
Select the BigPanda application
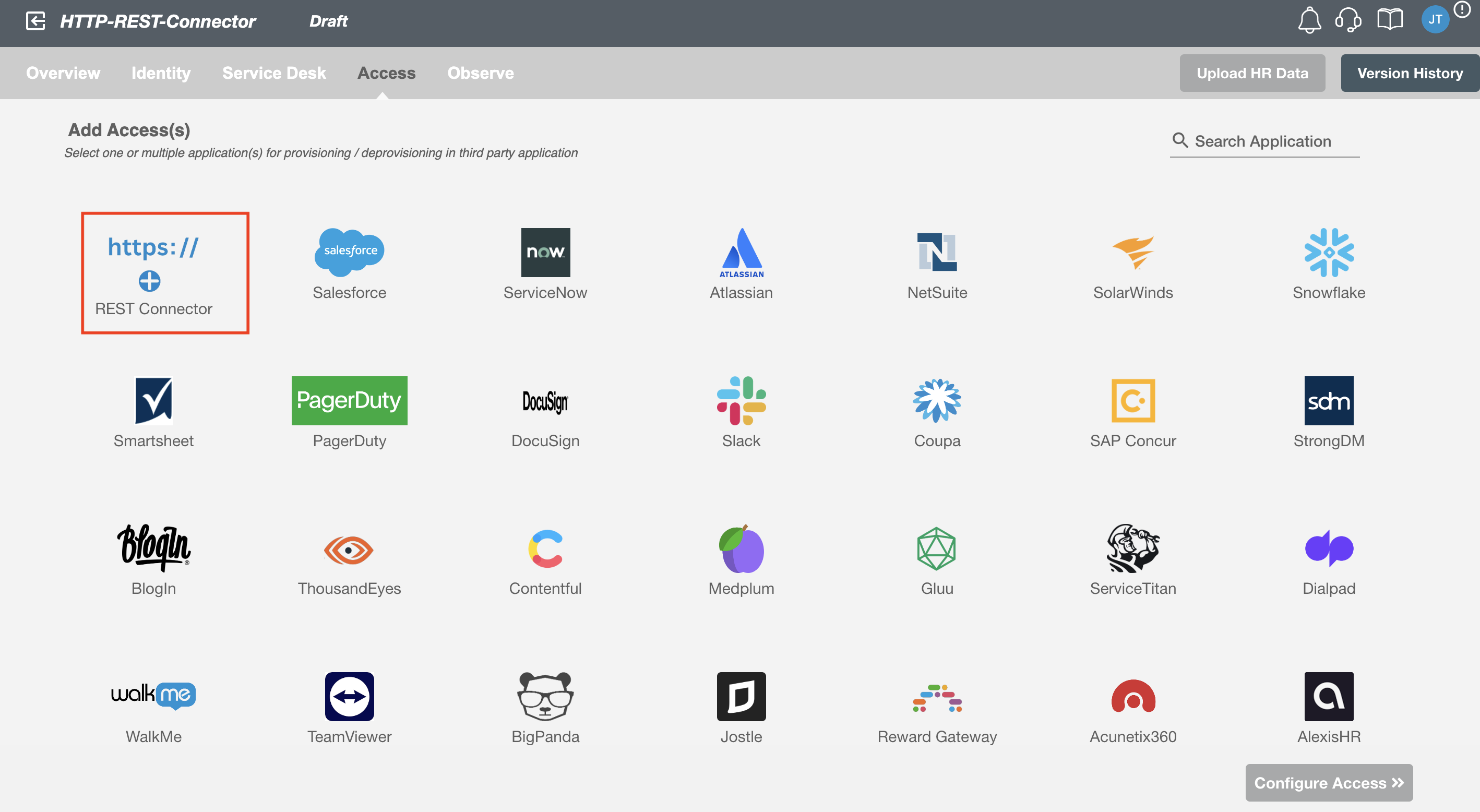pyautogui.click(x=545, y=708)
